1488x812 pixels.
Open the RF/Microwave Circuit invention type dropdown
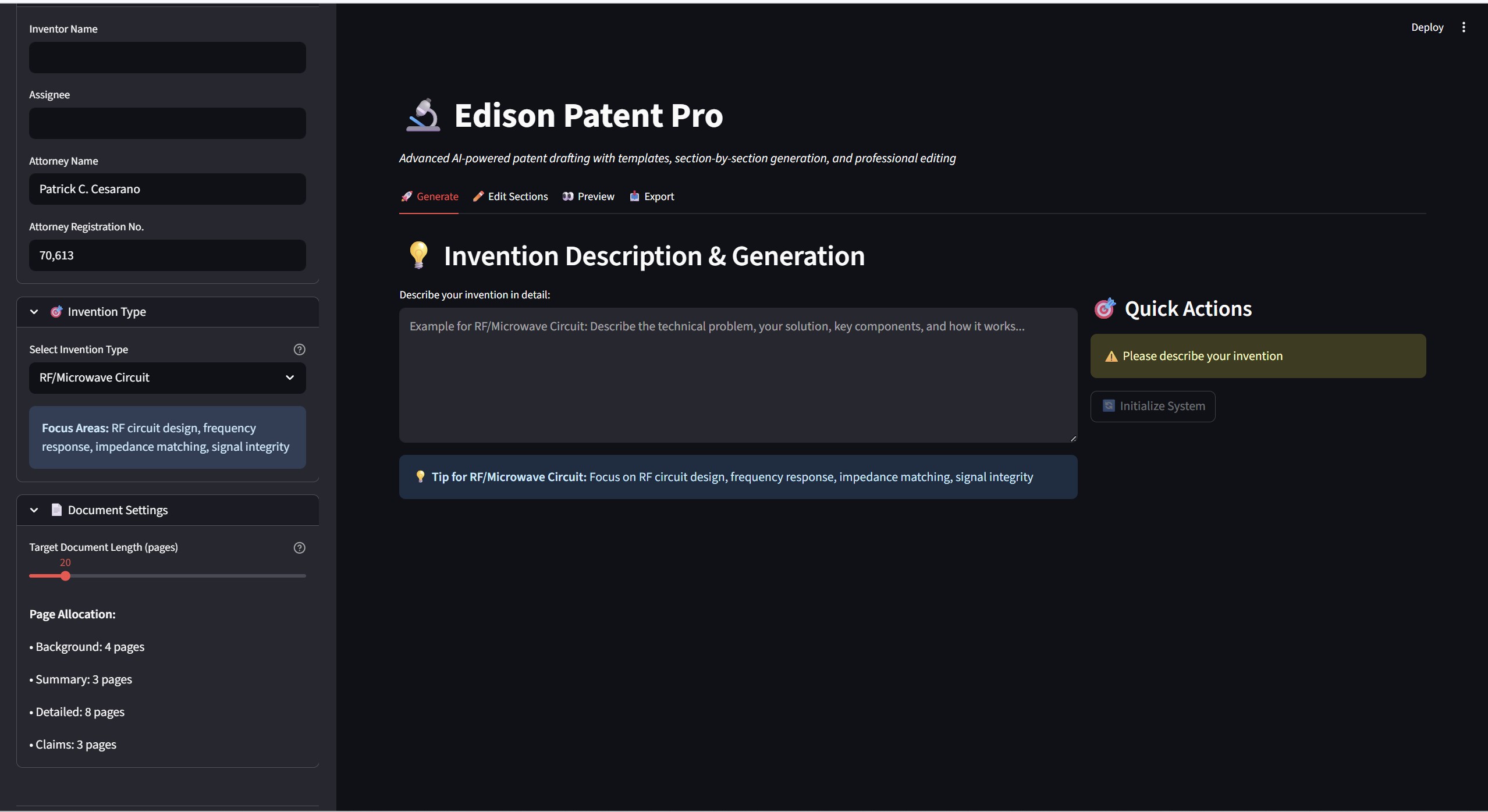[x=167, y=378]
